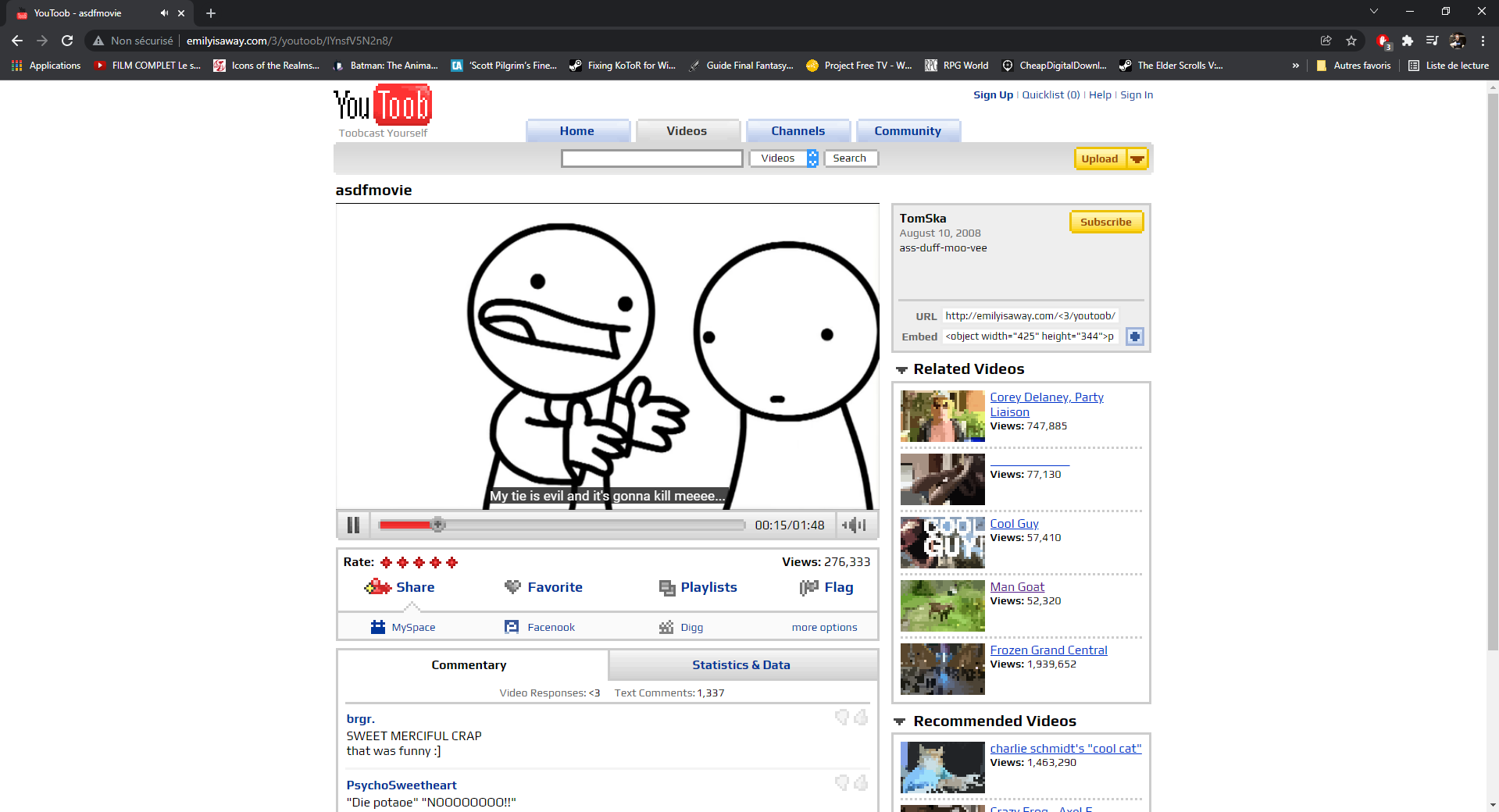Add video to Favorites via heart
The height and width of the screenshot is (812, 1499).
[512, 587]
